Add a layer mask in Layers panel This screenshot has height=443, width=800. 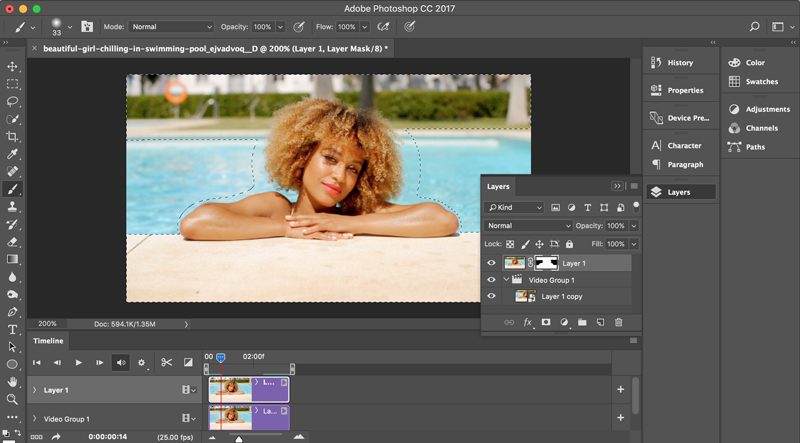pos(546,322)
